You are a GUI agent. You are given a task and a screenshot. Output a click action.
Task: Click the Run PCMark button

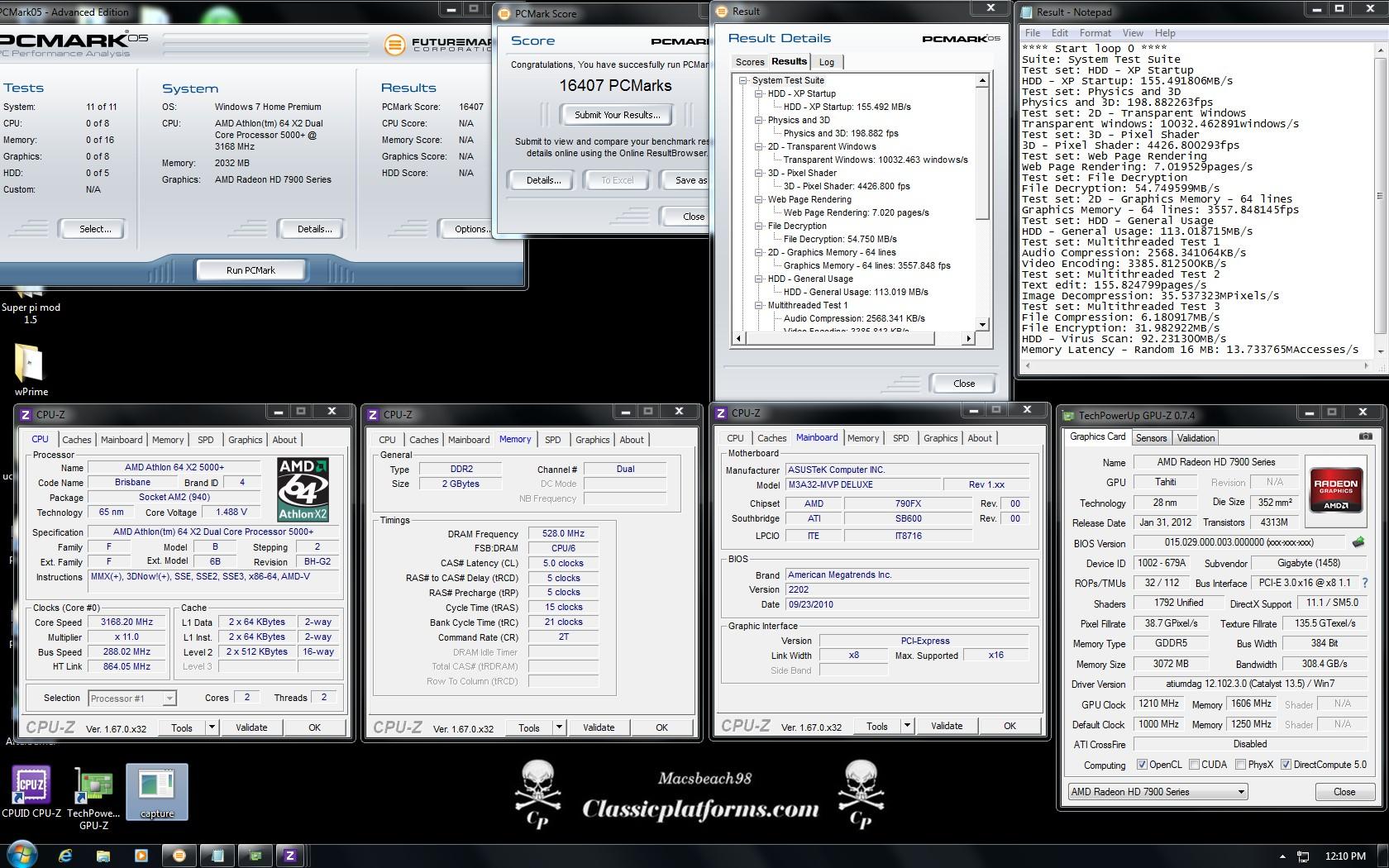pyautogui.click(x=251, y=270)
